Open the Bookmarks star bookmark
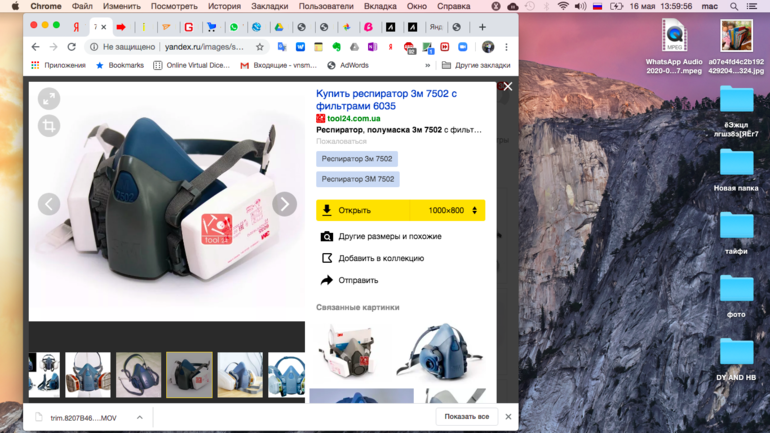Image resolution: width=770 pixels, height=433 pixels. 120,65
